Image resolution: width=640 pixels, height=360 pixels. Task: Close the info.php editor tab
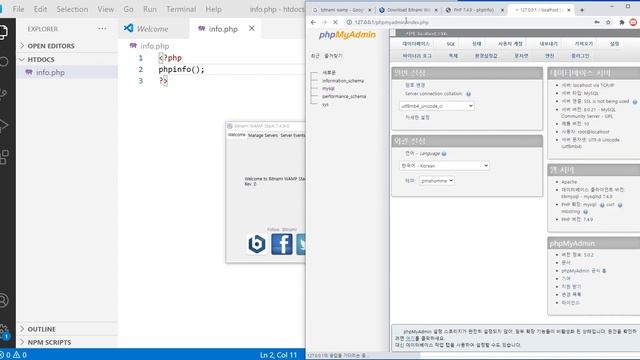tap(252, 28)
